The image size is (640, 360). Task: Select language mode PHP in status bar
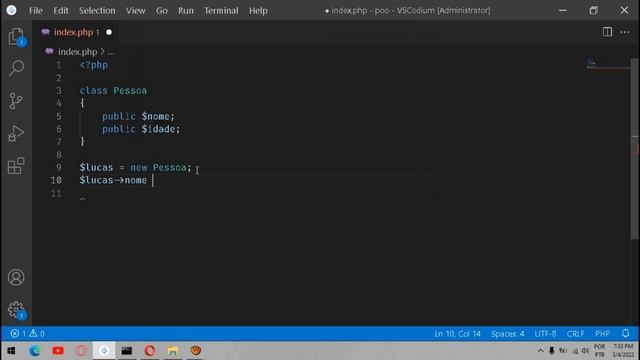(602, 333)
